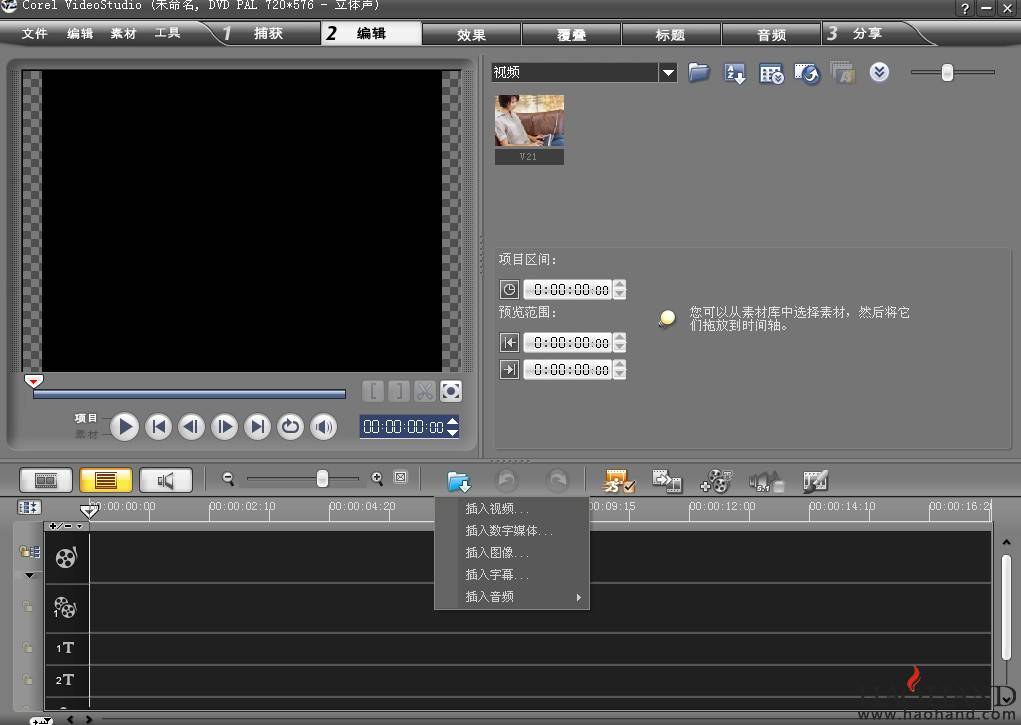Viewport: 1021px width, 725px height.
Task: Adjust the timeline zoom slider
Action: click(x=322, y=479)
